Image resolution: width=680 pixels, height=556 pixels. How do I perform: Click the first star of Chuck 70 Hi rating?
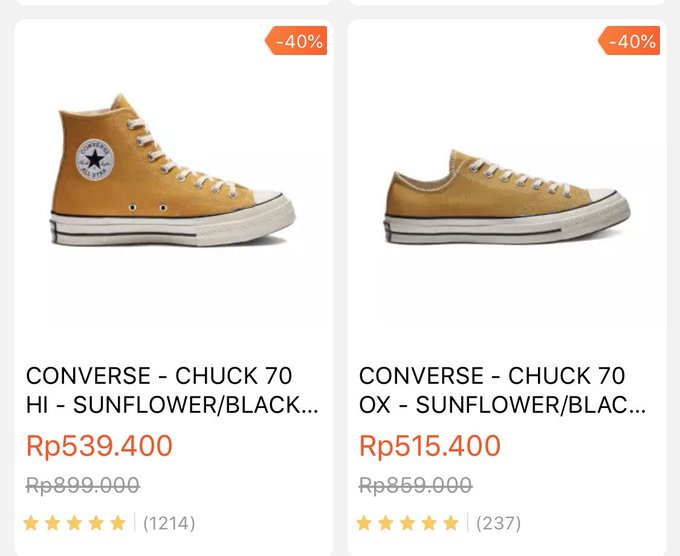click(x=31, y=523)
